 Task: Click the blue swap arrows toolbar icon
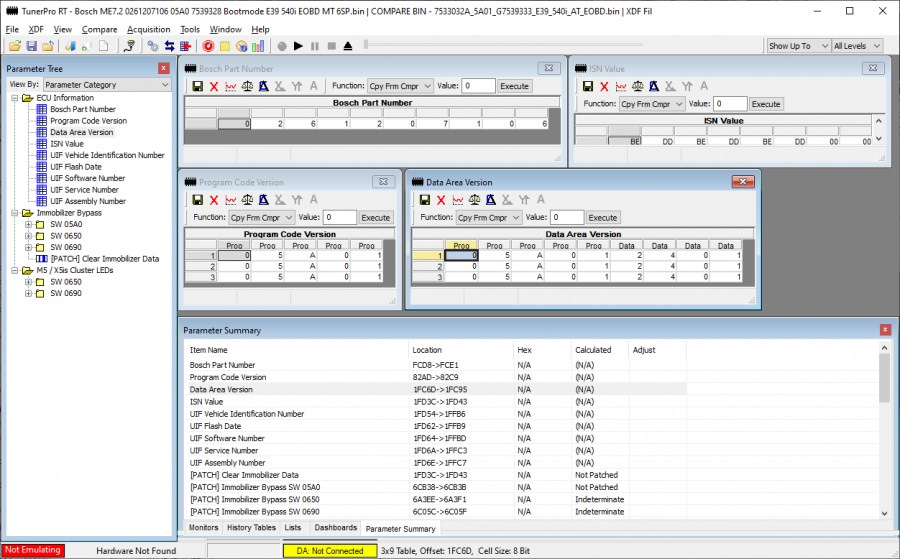click(169, 46)
